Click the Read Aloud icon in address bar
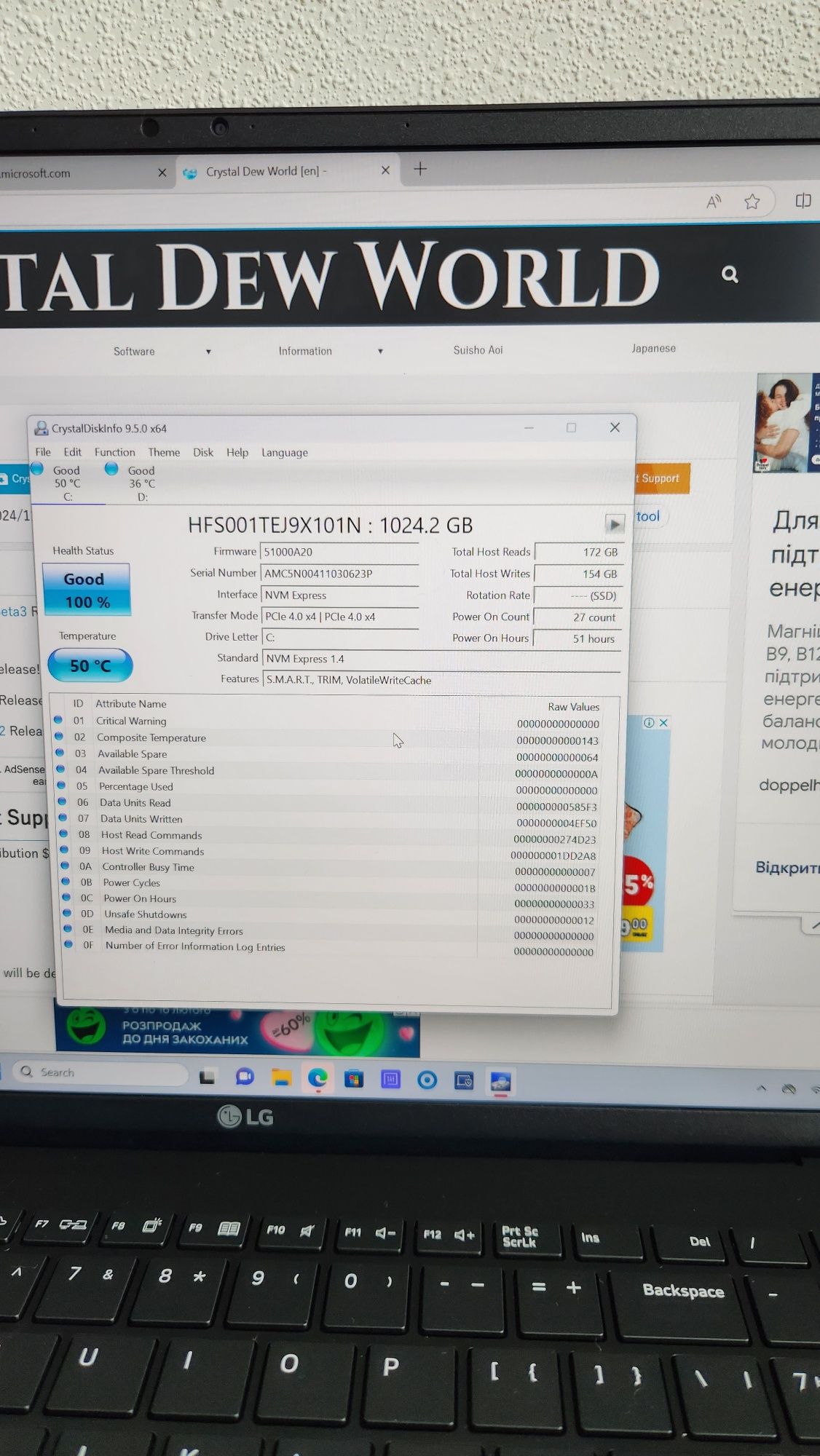 click(714, 202)
